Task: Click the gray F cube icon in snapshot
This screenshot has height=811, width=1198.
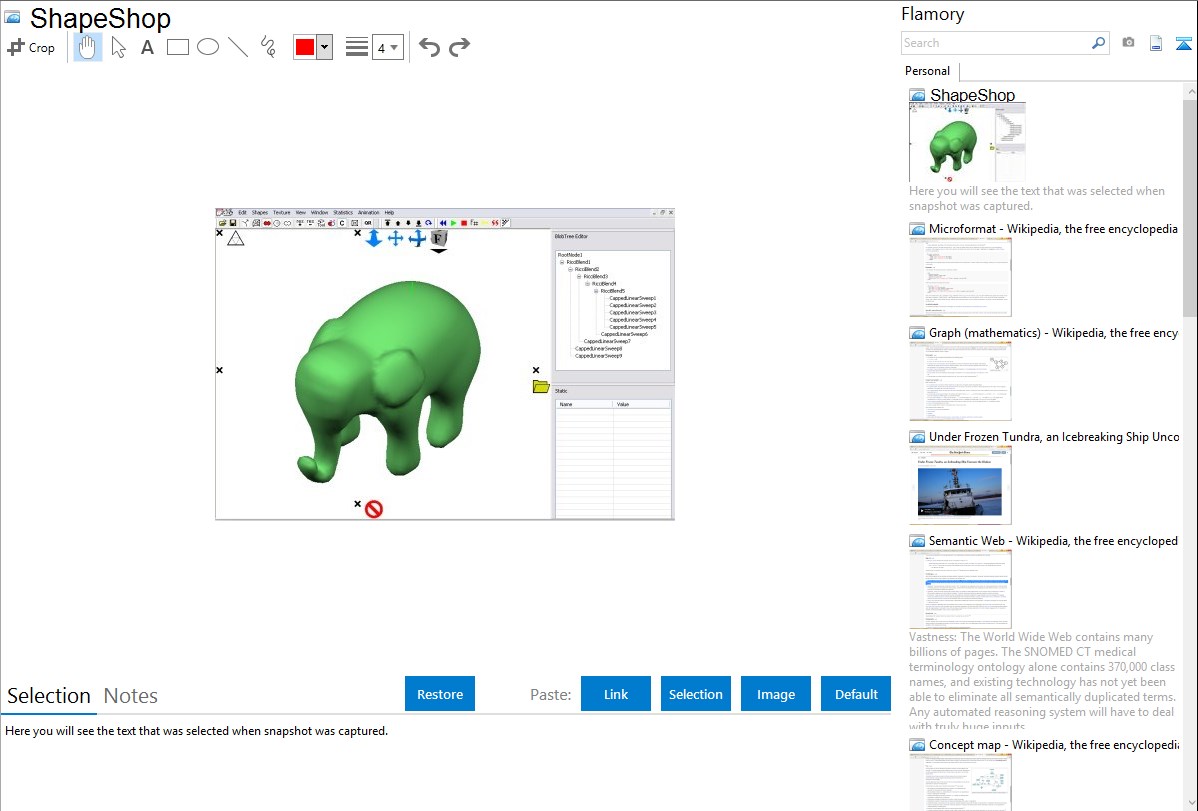Action: tap(439, 238)
